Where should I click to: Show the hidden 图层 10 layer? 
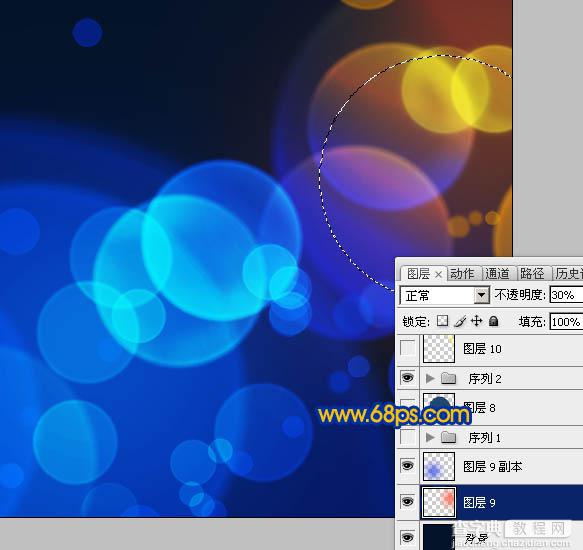[408, 348]
